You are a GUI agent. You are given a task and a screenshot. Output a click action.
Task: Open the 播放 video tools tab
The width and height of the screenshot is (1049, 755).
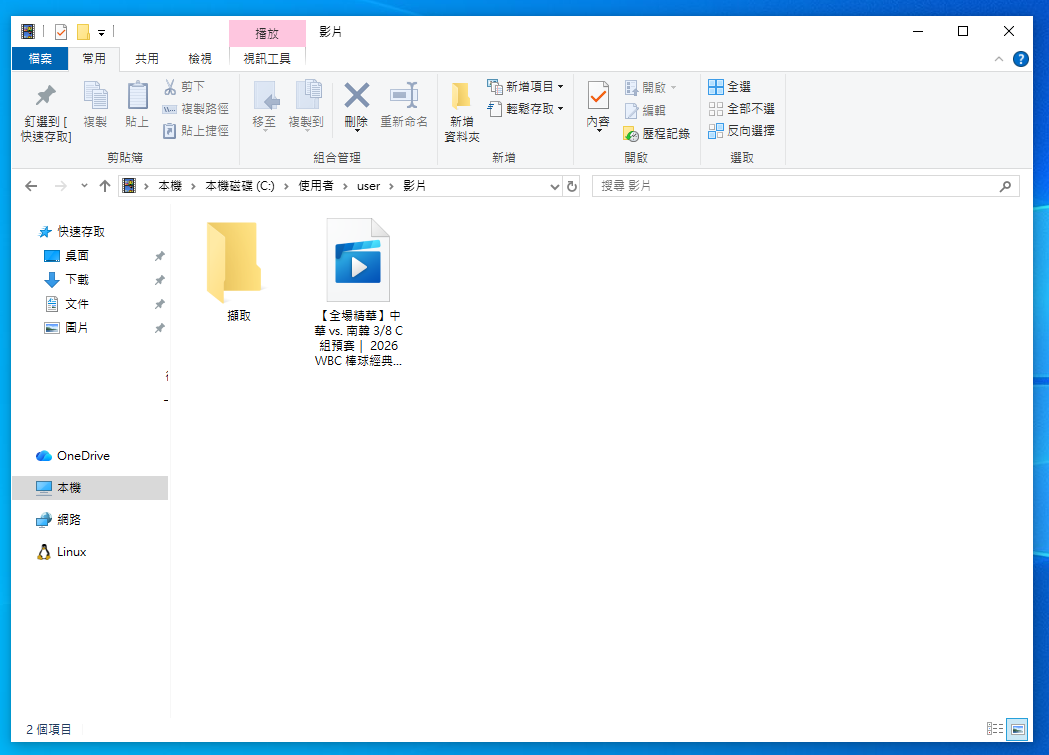pyautogui.click(x=267, y=31)
